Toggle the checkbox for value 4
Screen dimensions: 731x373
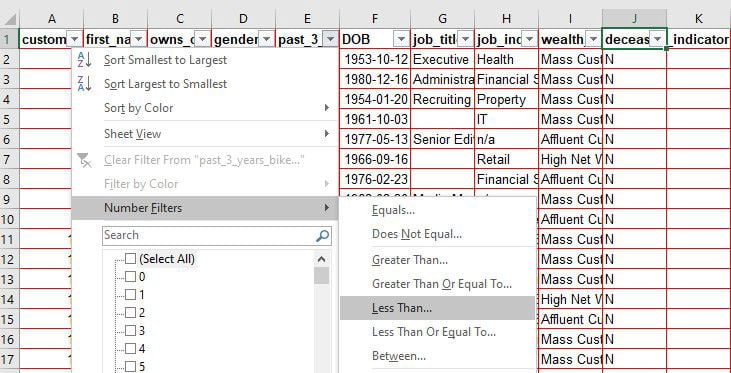pyautogui.click(x=131, y=349)
